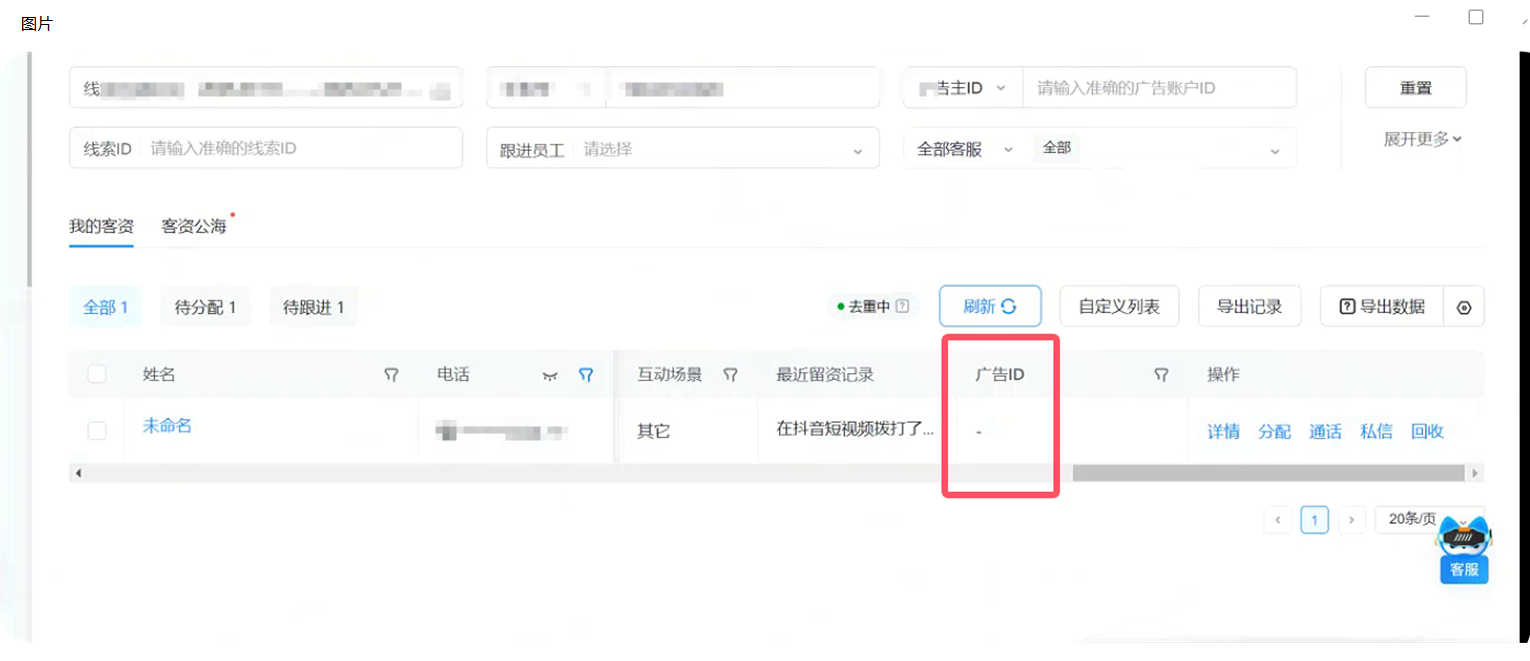This screenshot has width=1530, height=661.
Task: Tick the header select-all checkbox
Action: [97, 374]
